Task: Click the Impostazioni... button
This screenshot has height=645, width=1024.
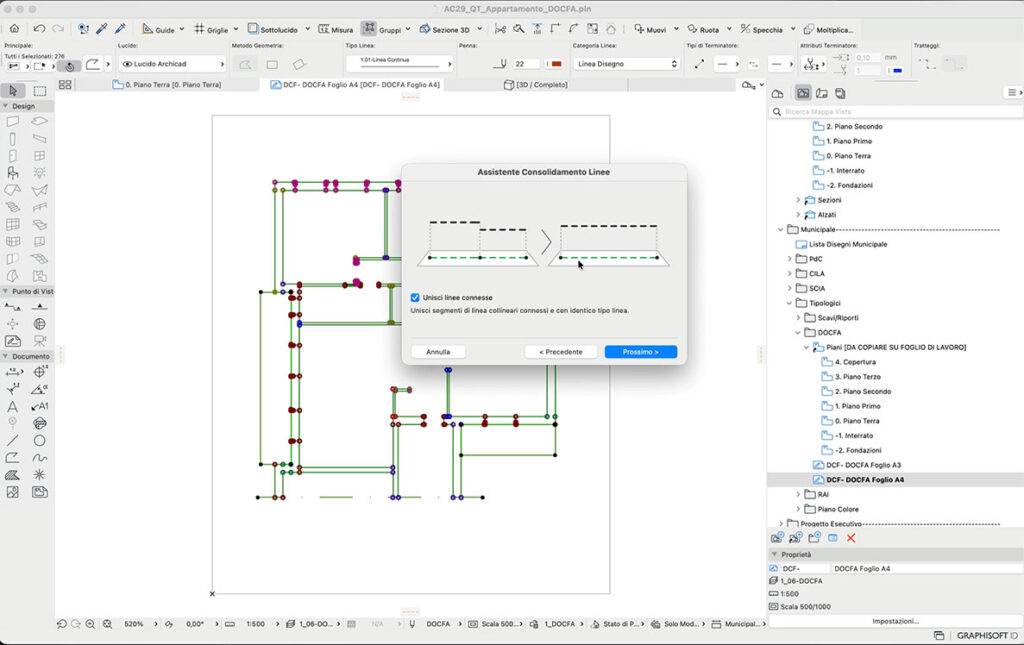Action: (x=895, y=621)
